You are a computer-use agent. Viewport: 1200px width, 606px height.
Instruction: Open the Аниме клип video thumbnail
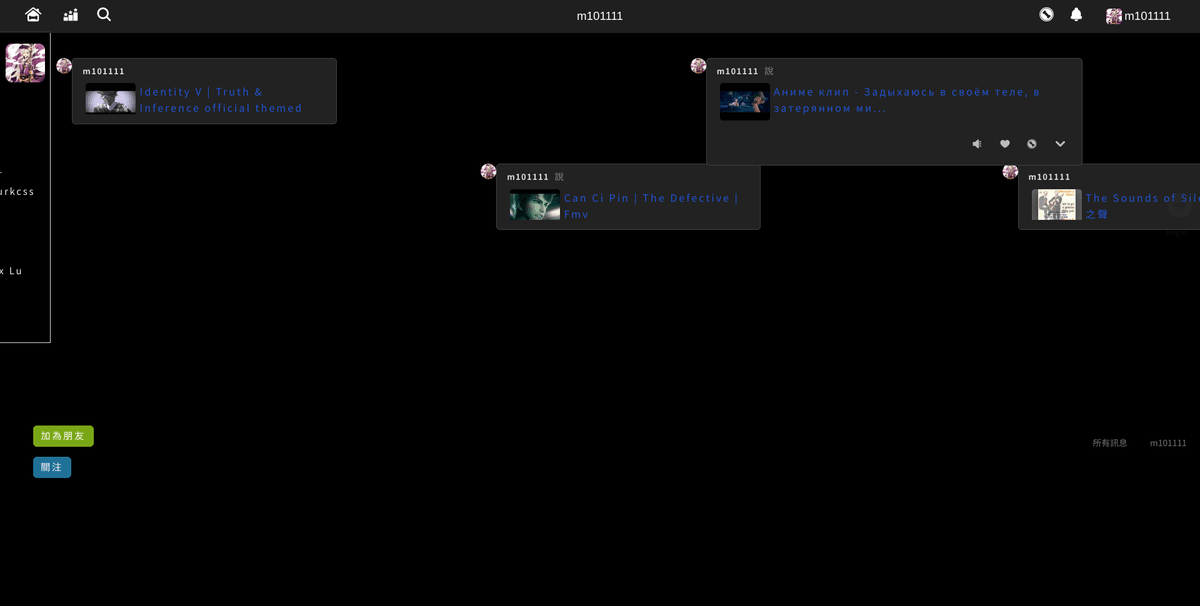(745, 102)
